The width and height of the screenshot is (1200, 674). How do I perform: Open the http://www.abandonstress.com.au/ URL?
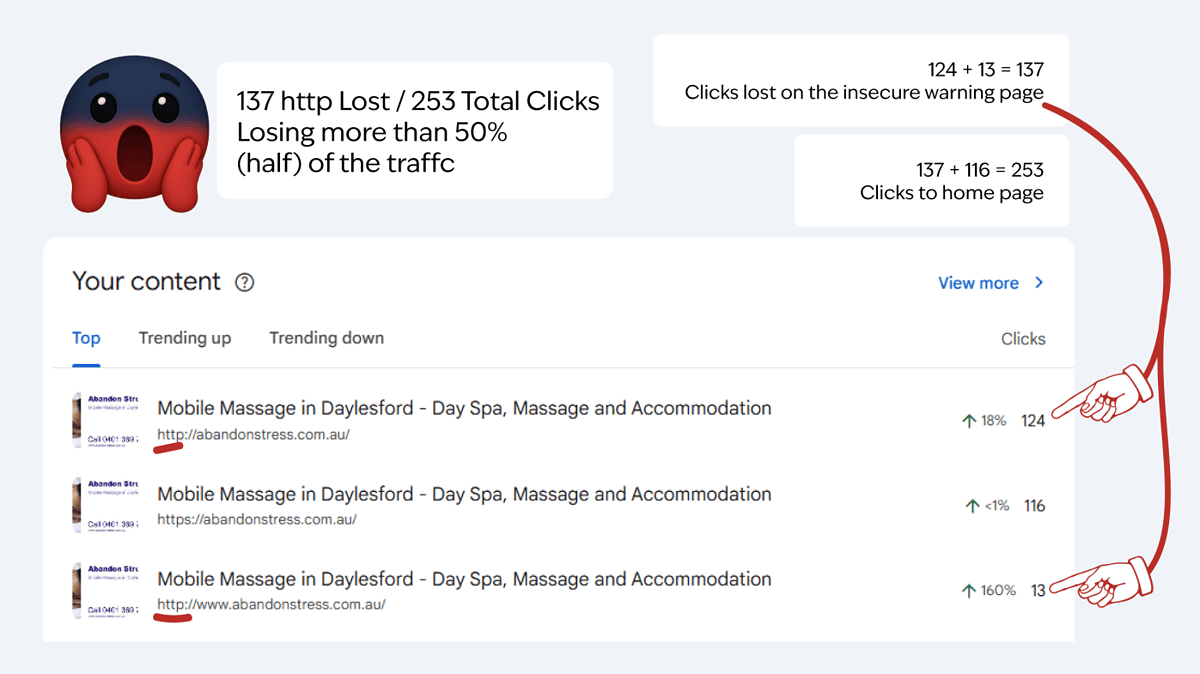point(271,605)
